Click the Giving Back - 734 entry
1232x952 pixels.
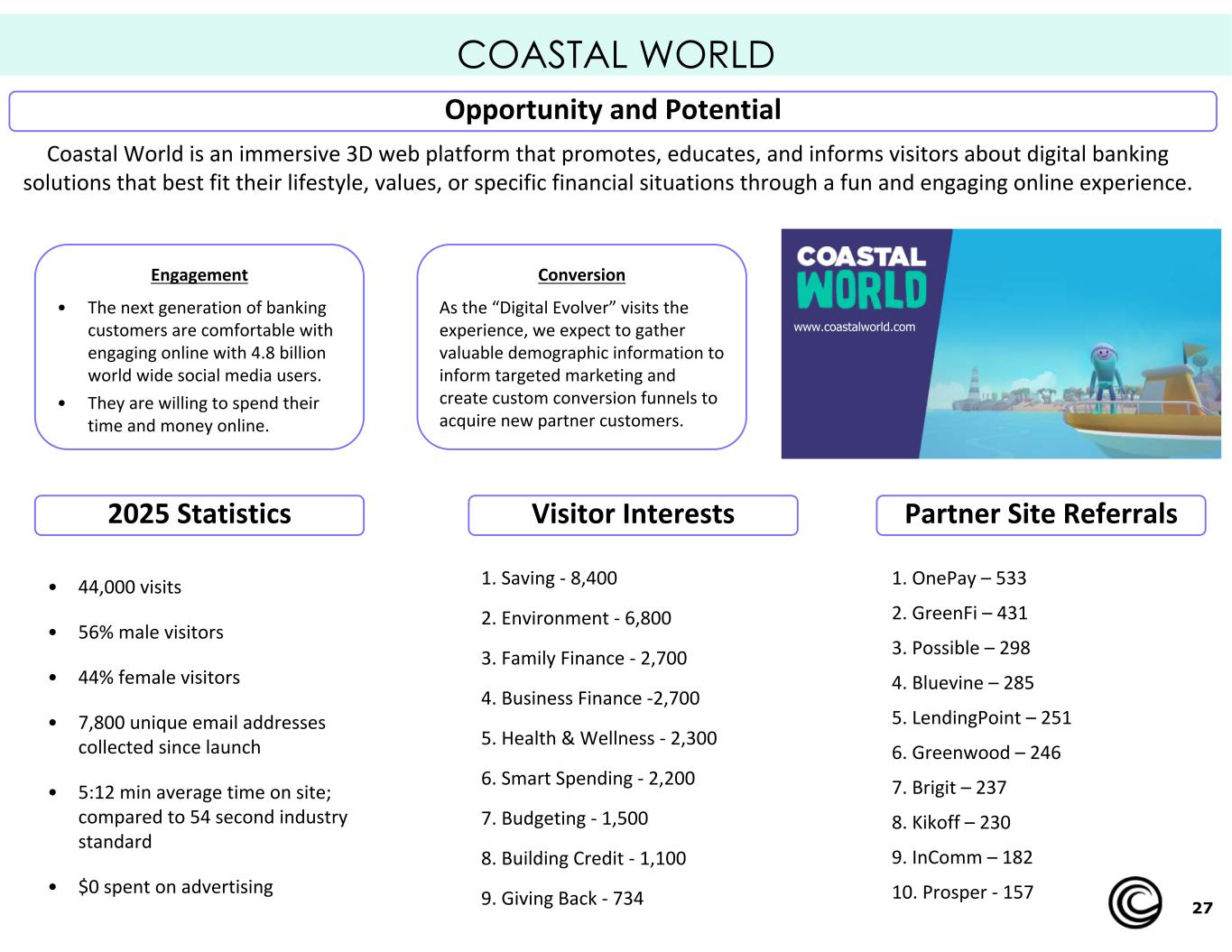pos(562,899)
